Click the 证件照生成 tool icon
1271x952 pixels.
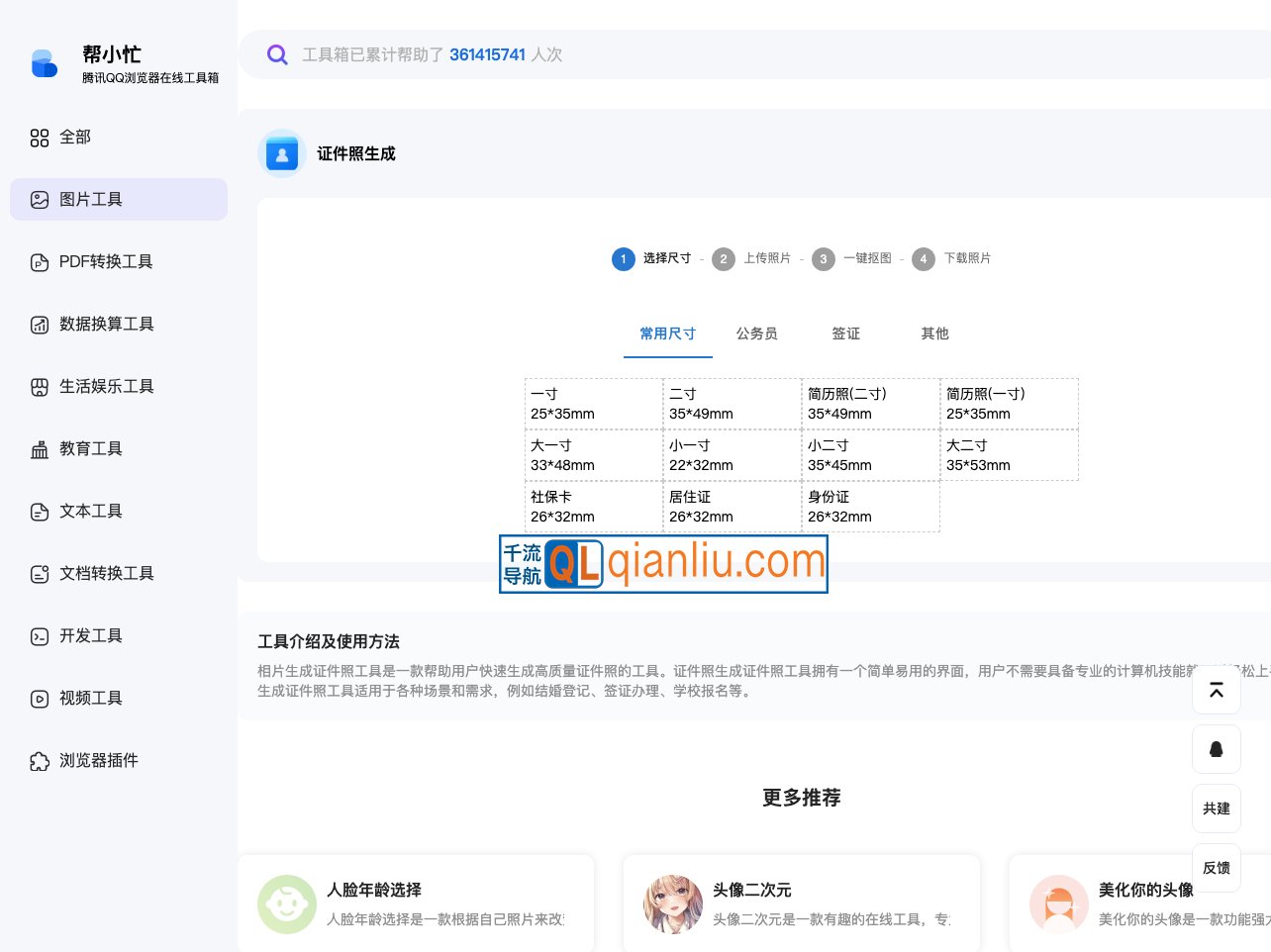(282, 152)
